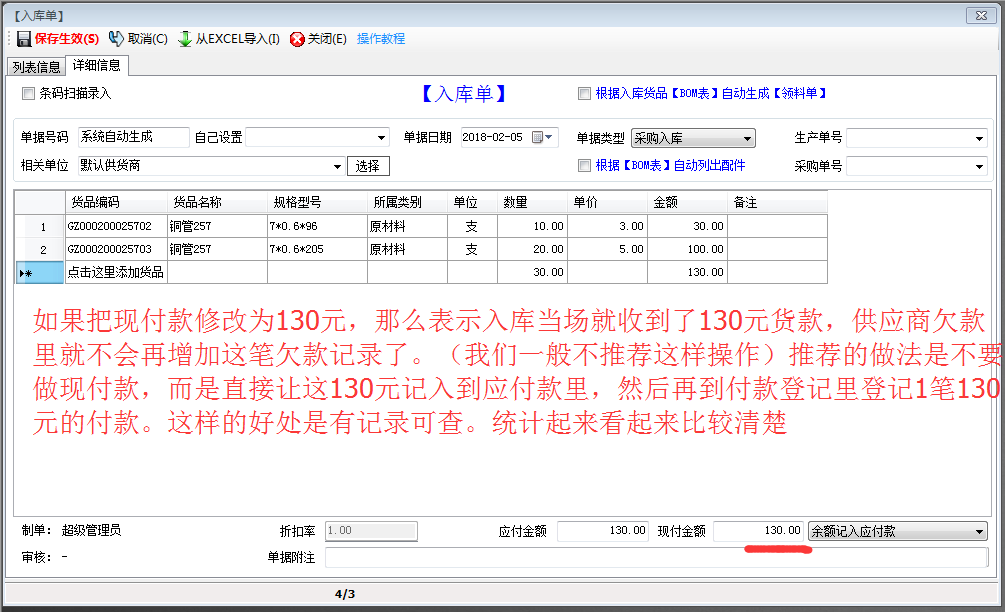Screen dimensions: 1005x612
Task: Open the calendar picker for document date
Action: (x=541, y=138)
